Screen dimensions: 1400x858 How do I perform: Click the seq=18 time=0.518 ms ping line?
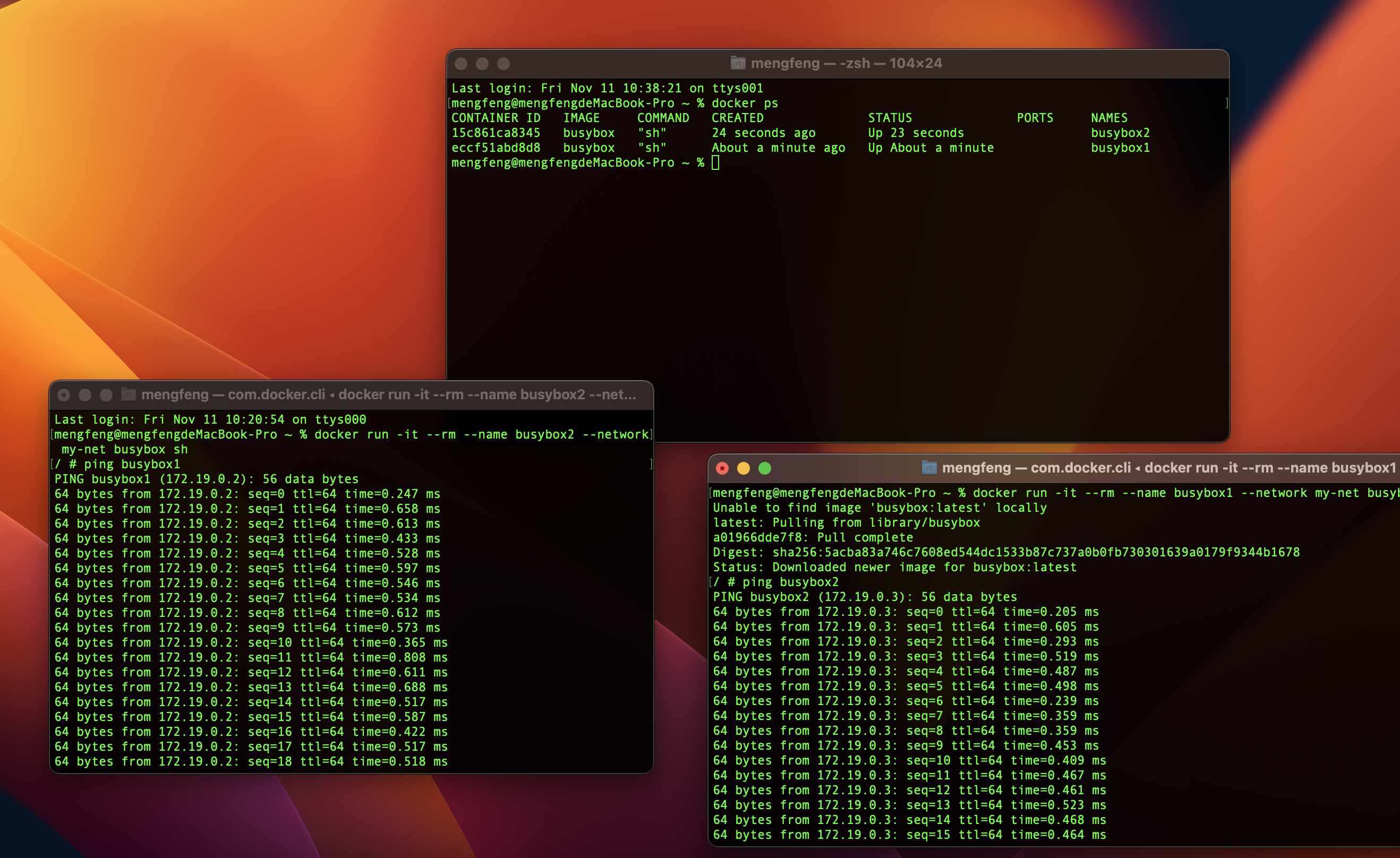click(251, 761)
